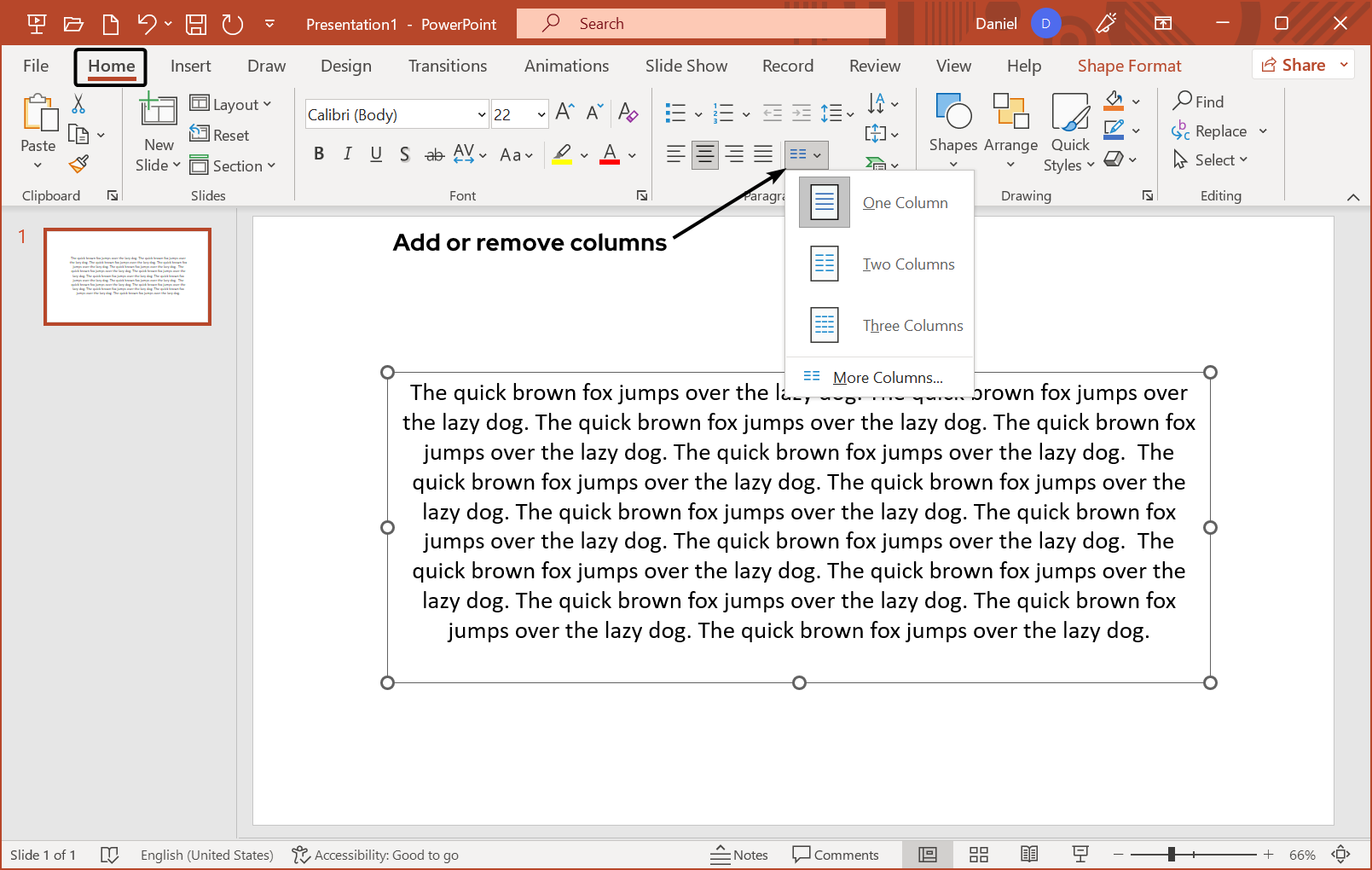Click the Share button

point(1294,65)
